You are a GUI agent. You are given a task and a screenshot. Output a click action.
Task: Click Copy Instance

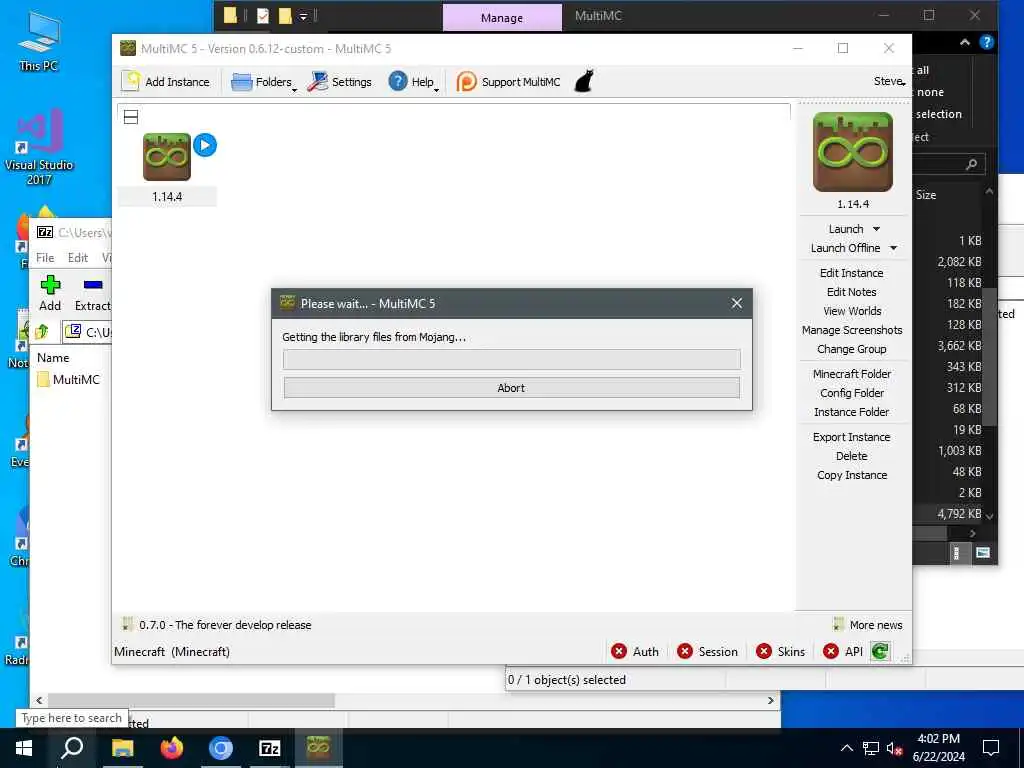pyautogui.click(x=852, y=475)
